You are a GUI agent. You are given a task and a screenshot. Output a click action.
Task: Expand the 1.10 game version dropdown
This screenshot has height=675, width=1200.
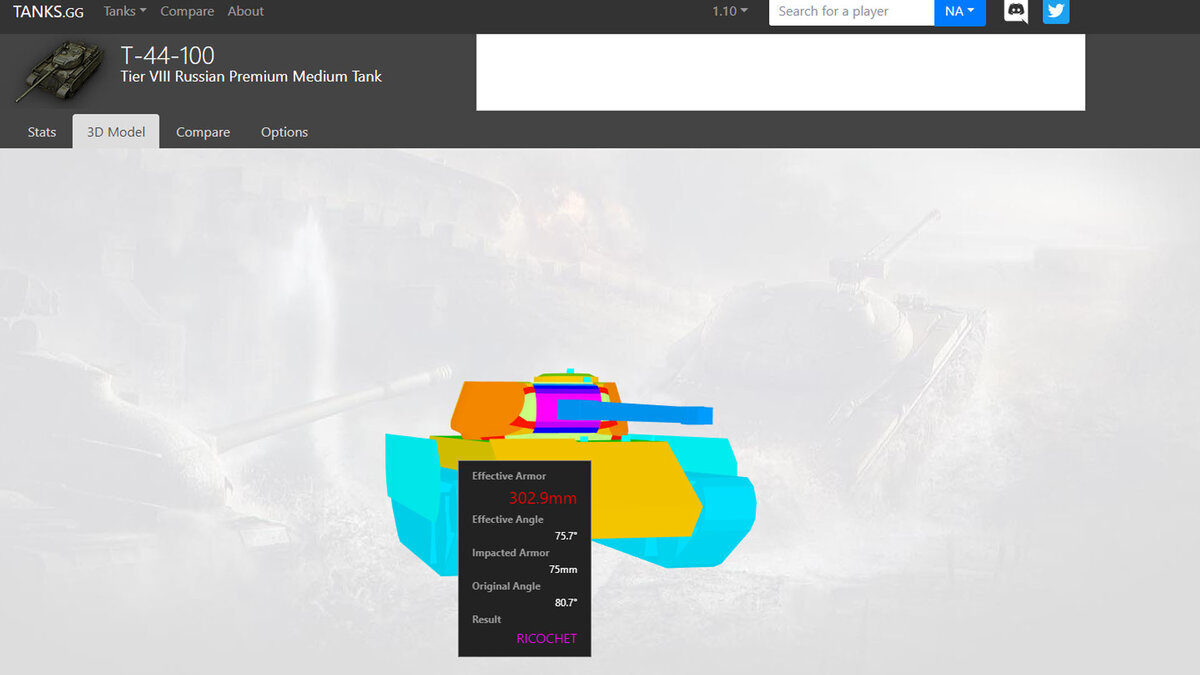730,11
